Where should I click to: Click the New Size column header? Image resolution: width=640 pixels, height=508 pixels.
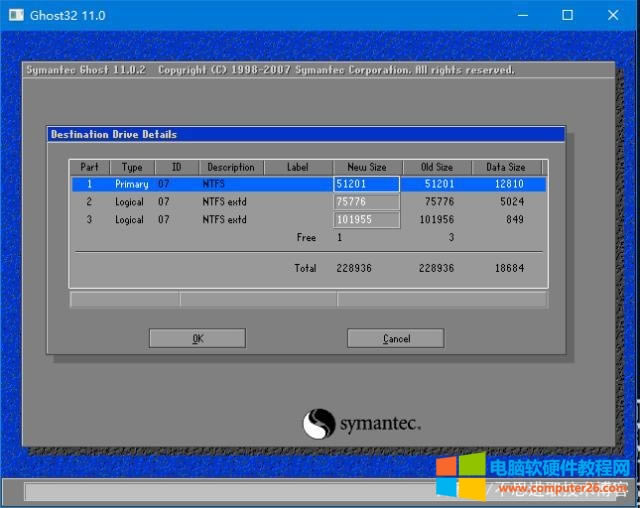(x=367, y=167)
